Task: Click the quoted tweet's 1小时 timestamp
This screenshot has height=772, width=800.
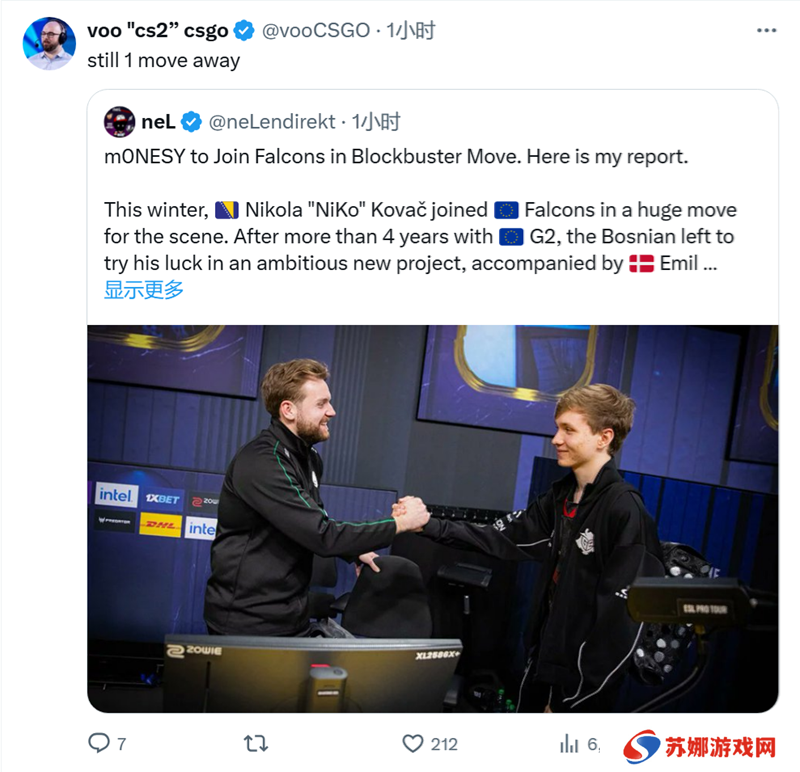Action: coord(376,122)
